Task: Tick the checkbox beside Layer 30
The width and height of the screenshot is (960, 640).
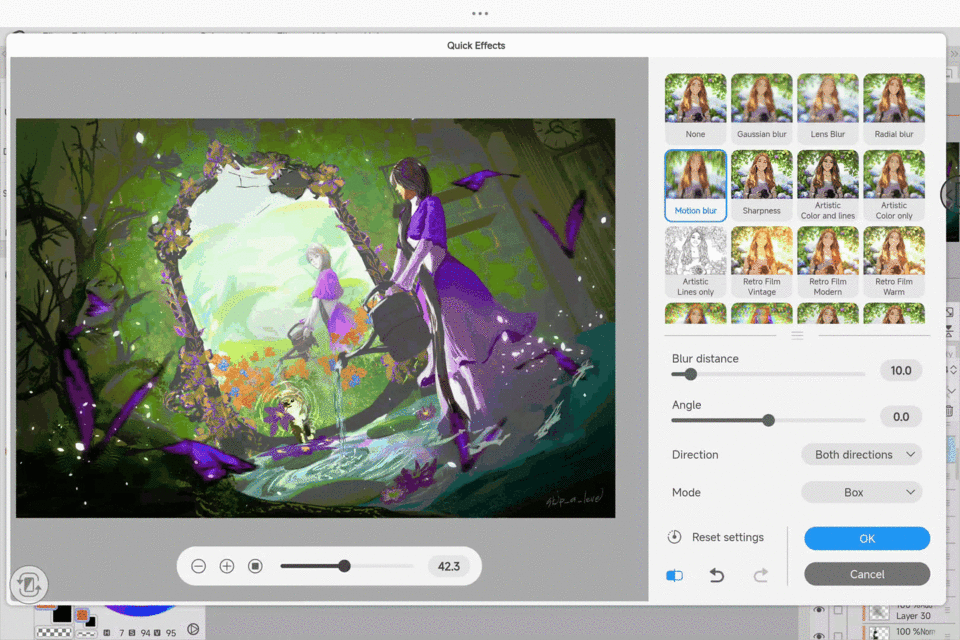Action: tap(839, 610)
